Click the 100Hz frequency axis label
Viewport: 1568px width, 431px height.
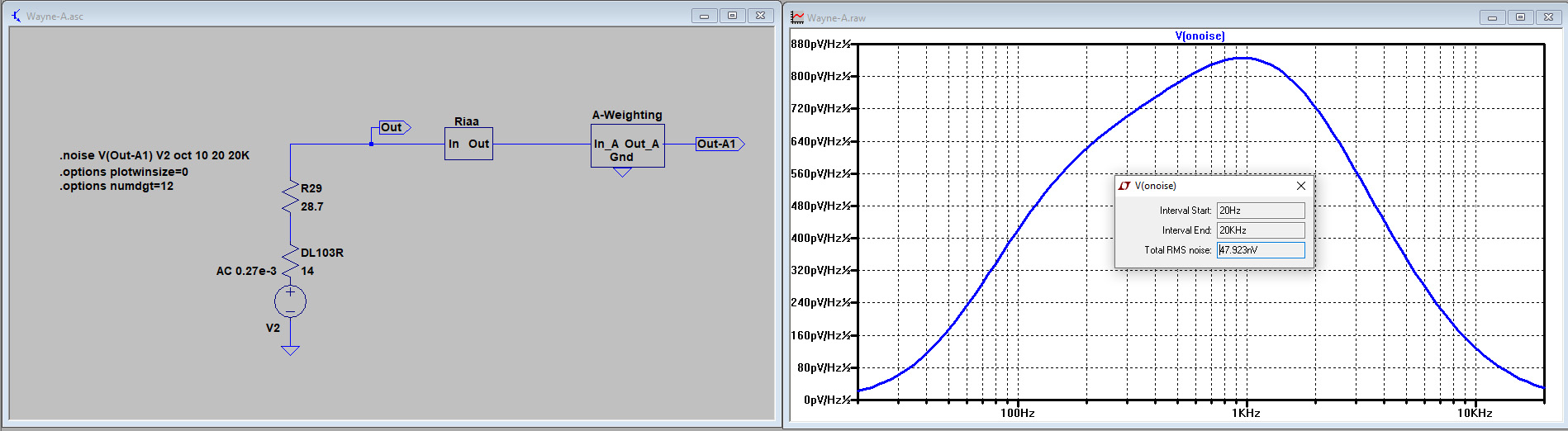pos(1017,413)
